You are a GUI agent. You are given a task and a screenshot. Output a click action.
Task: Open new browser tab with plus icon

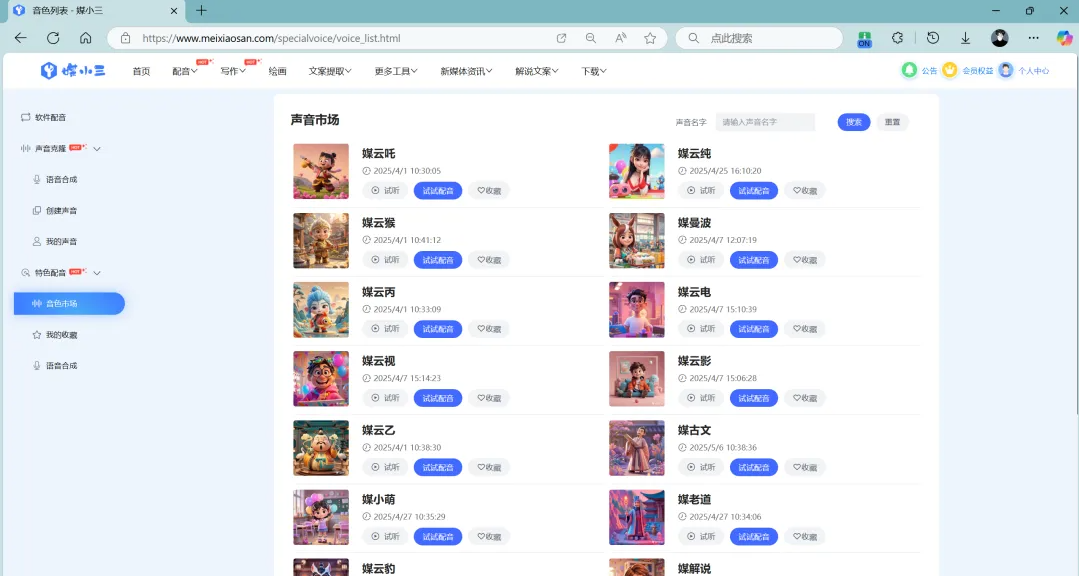(x=201, y=10)
